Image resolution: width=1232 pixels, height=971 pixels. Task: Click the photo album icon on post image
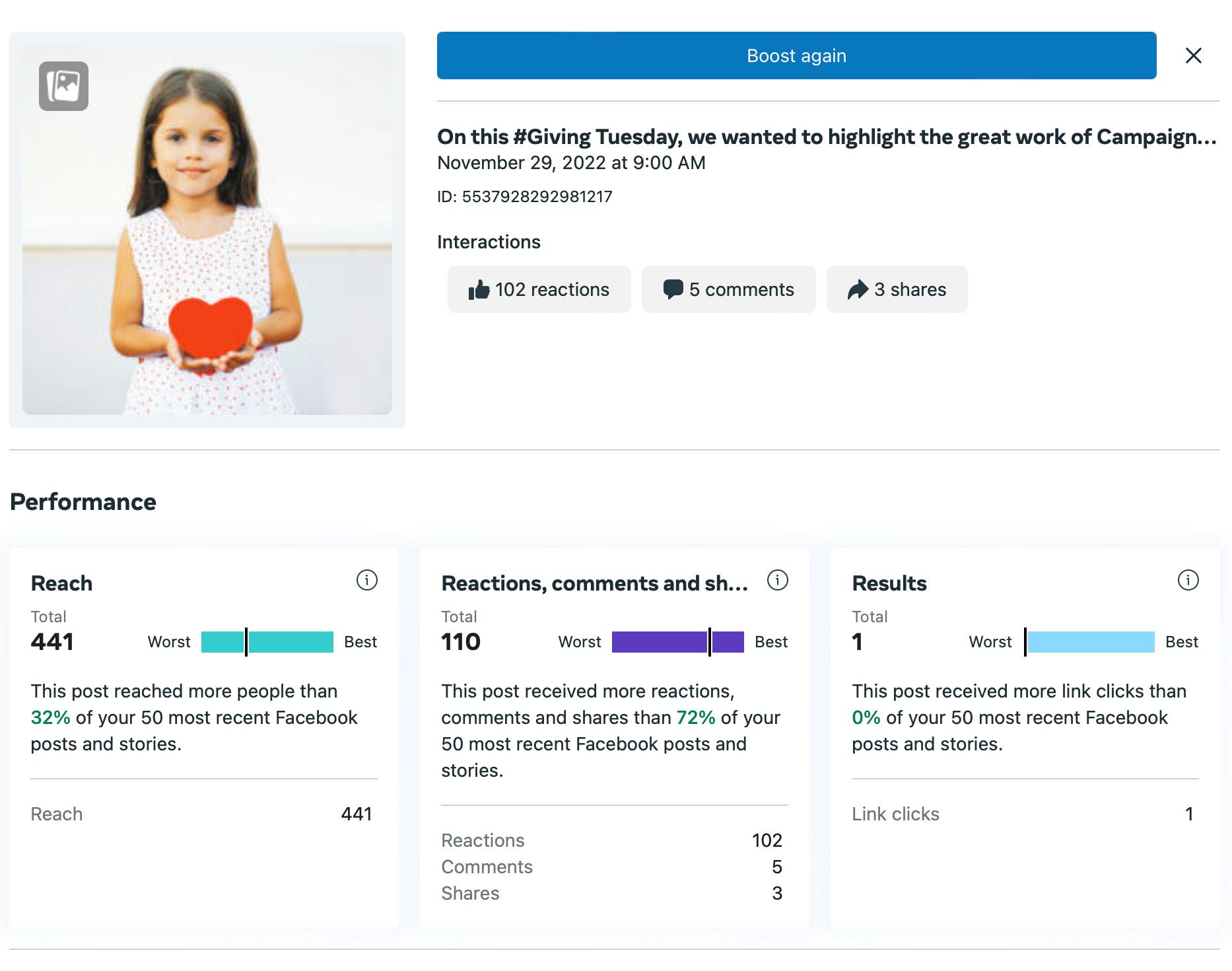[x=63, y=86]
